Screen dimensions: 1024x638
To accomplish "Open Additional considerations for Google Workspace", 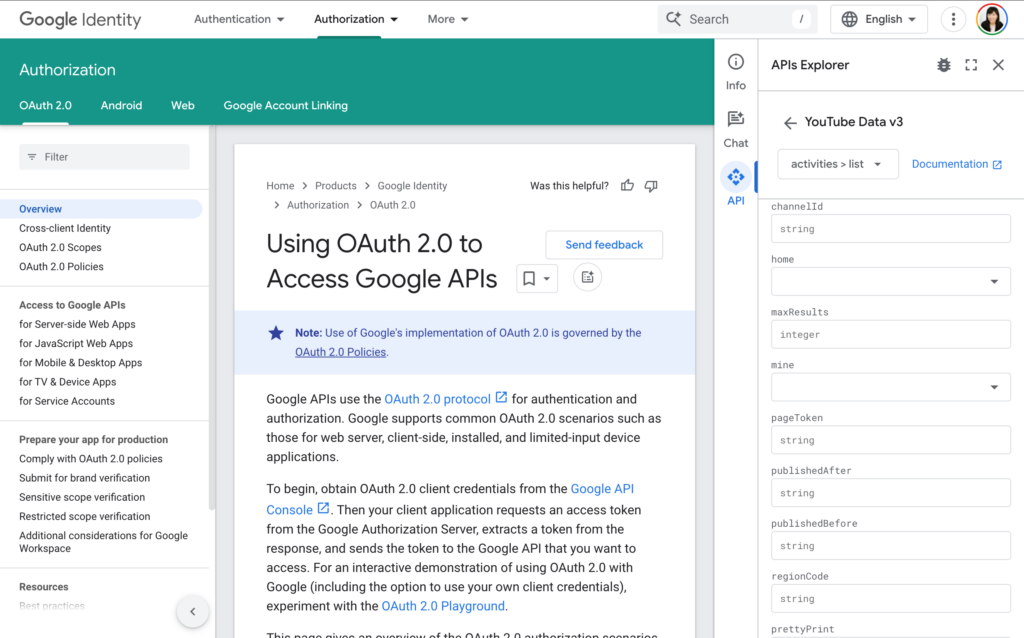I will (103, 542).
